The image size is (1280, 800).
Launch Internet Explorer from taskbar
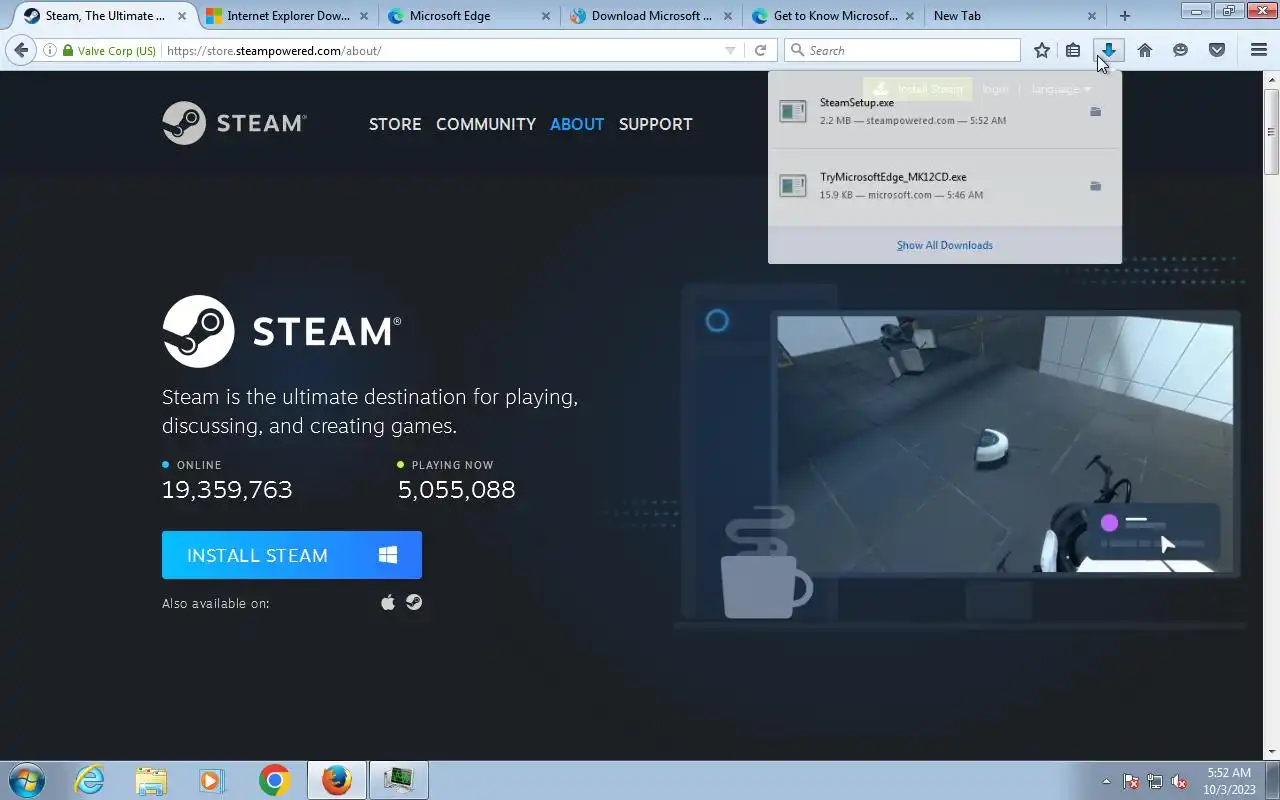tap(90, 780)
